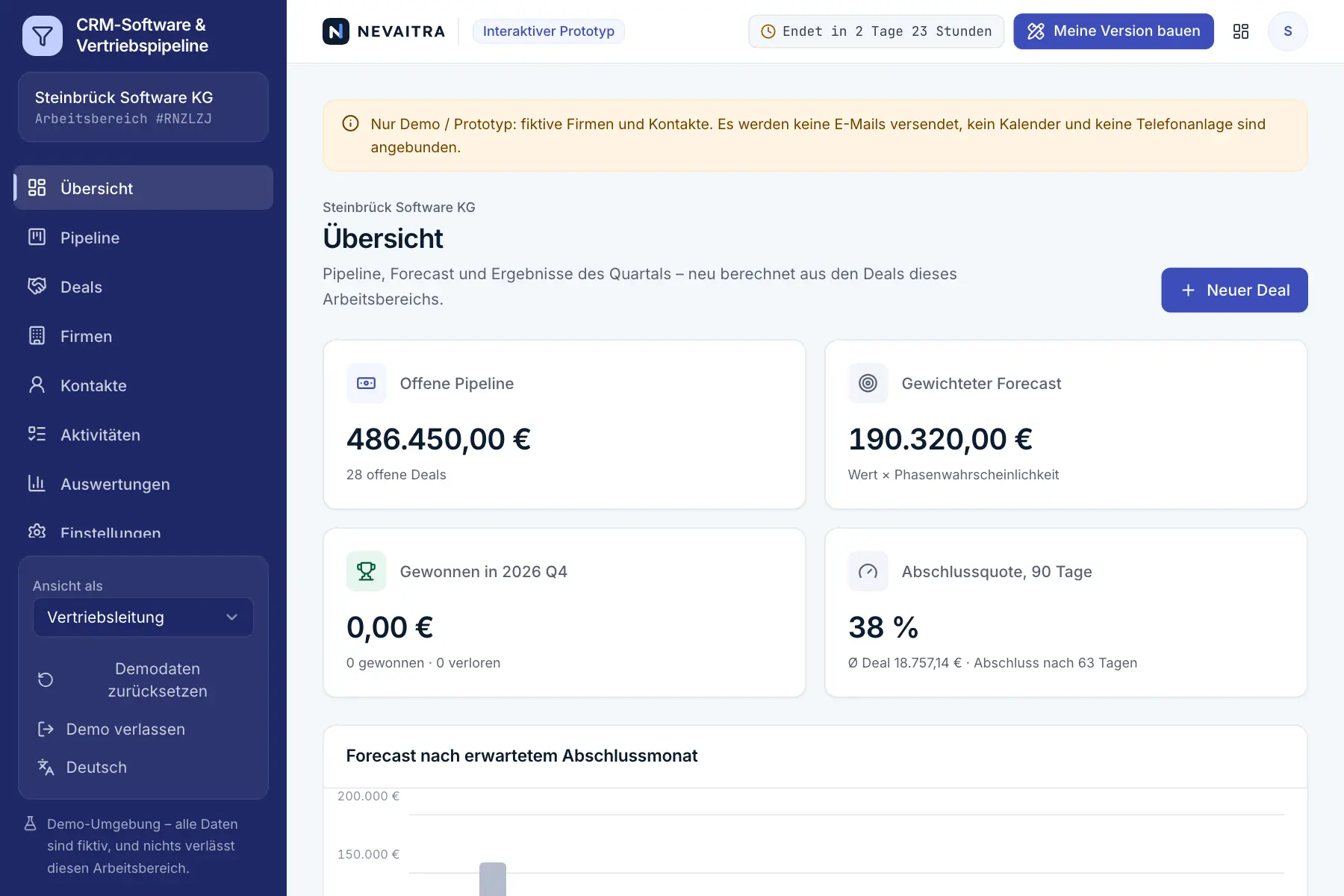Viewport: 1344px width, 896px height.
Task: Click the Abschlussquote gauge icon
Action: [x=868, y=571]
